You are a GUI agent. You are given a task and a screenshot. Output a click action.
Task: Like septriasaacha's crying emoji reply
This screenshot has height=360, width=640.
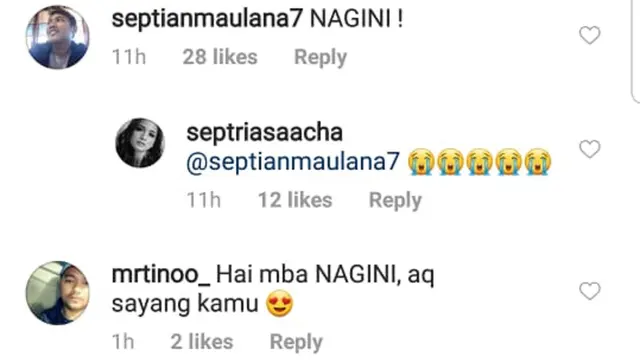590,149
